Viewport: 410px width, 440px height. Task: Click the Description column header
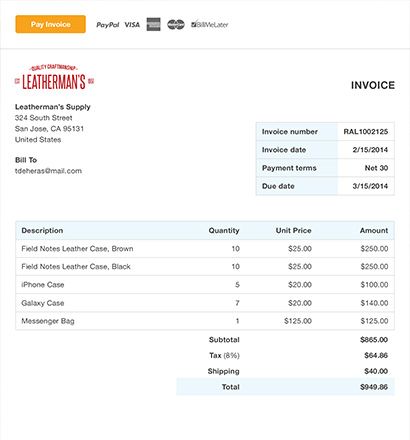(x=42, y=230)
